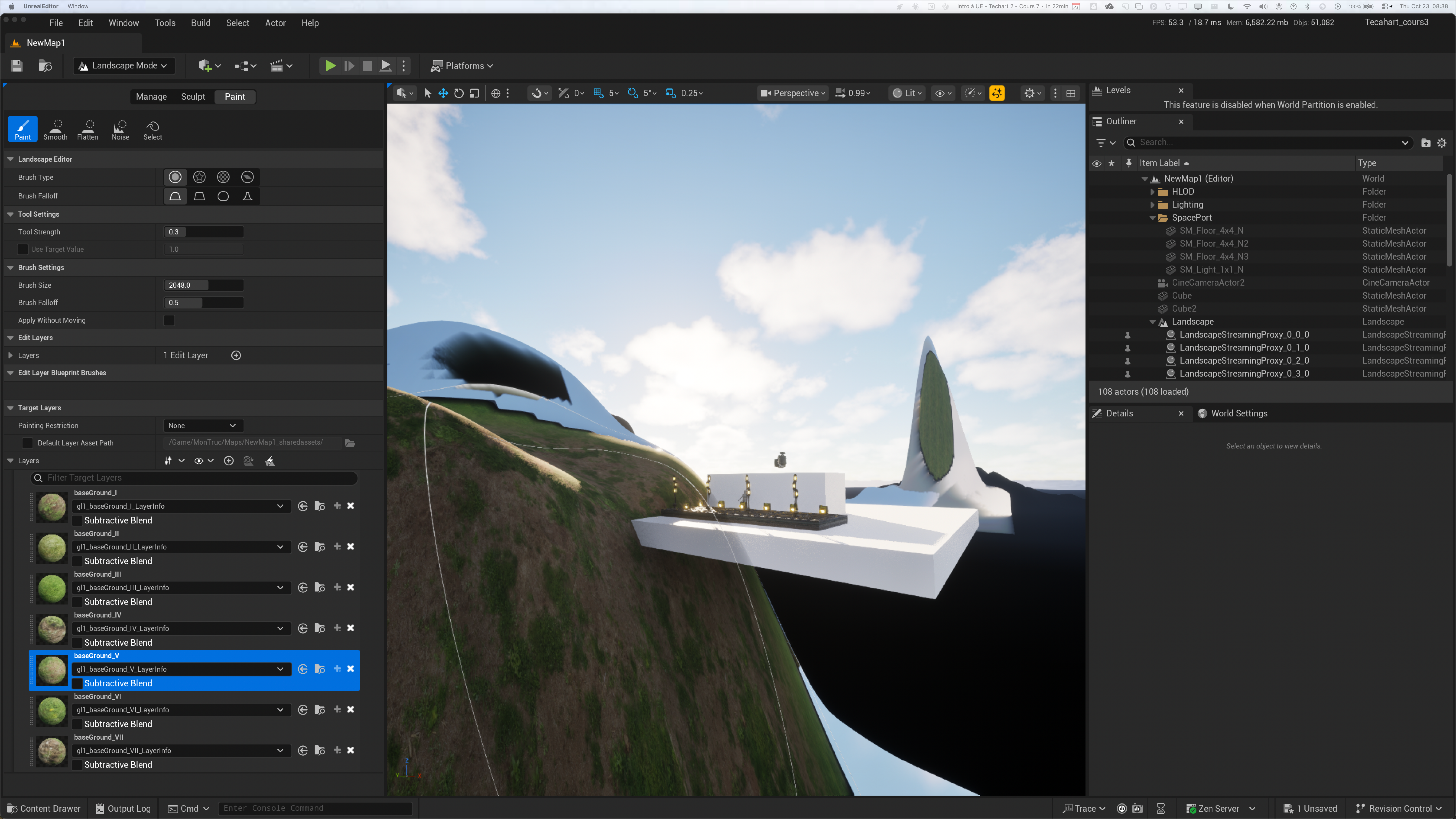The width and height of the screenshot is (1456, 819).
Task: Select the rotate gizmo tool in viewport
Action: (x=459, y=93)
